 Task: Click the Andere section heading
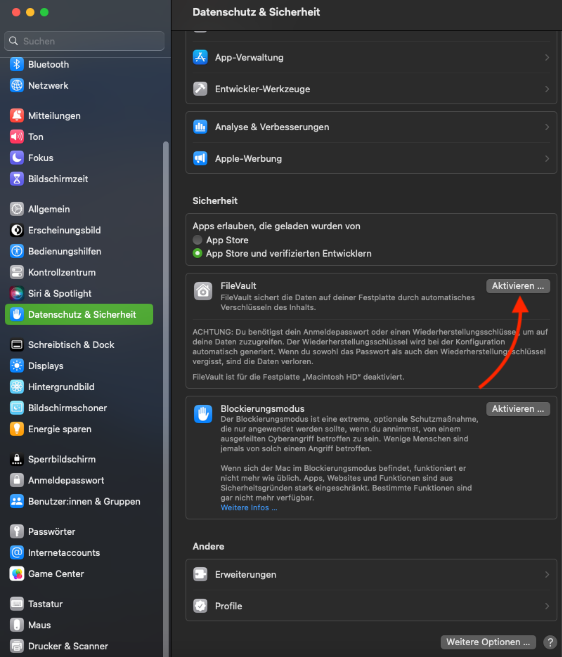208,546
